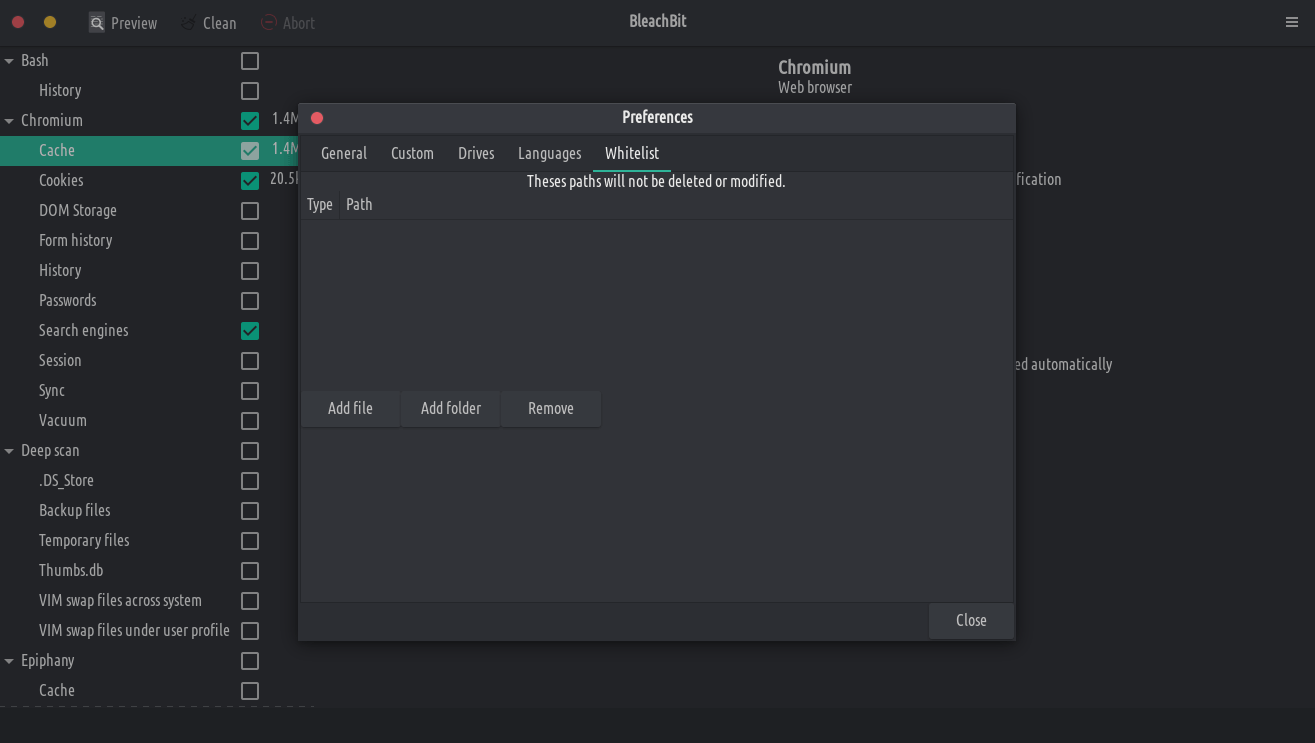The height and width of the screenshot is (743, 1315).
Task: Enable the Backup files checkbox
Action: coord(250,511)
